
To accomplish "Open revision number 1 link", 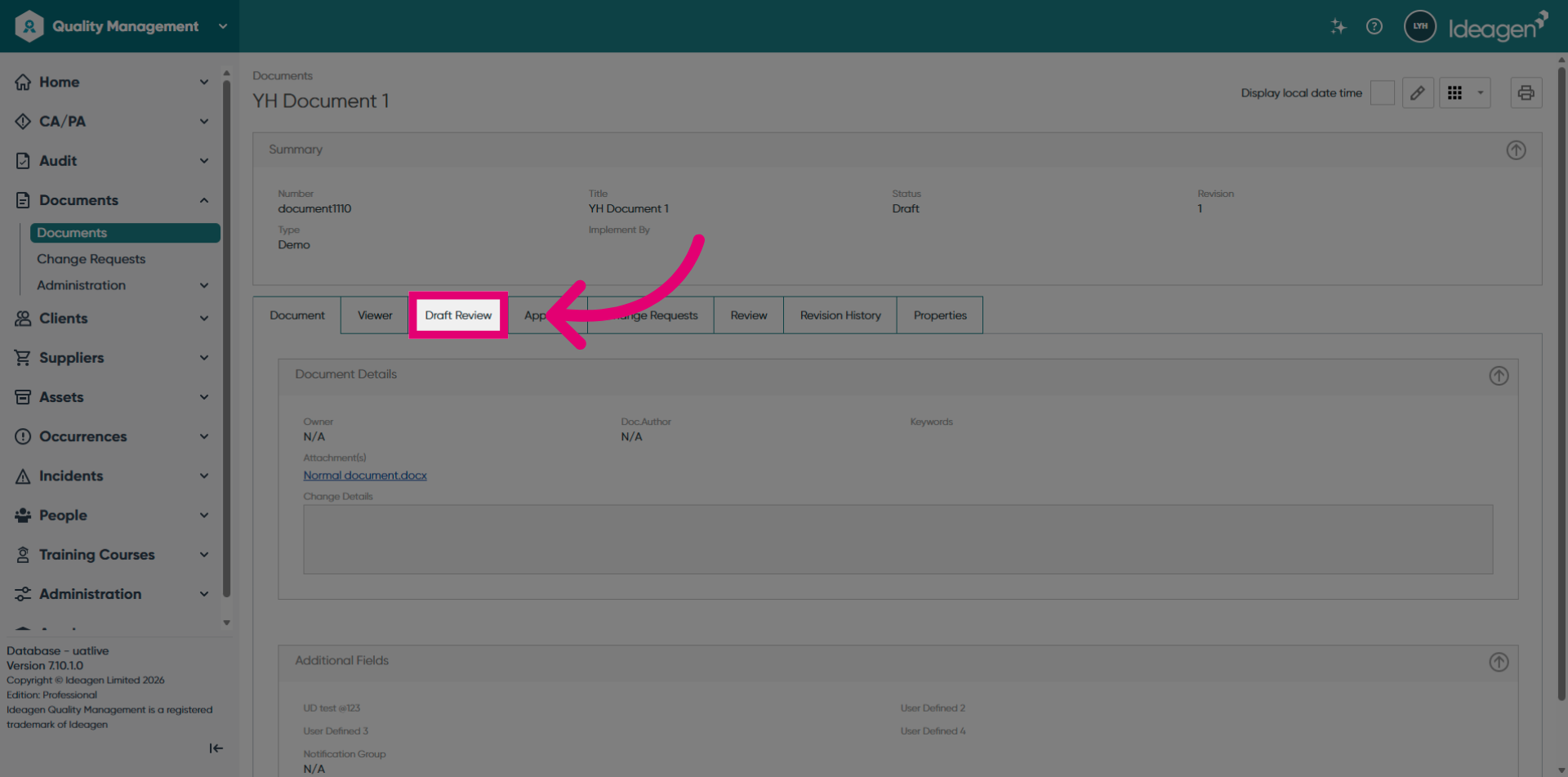I will (x=1200, y=209).
